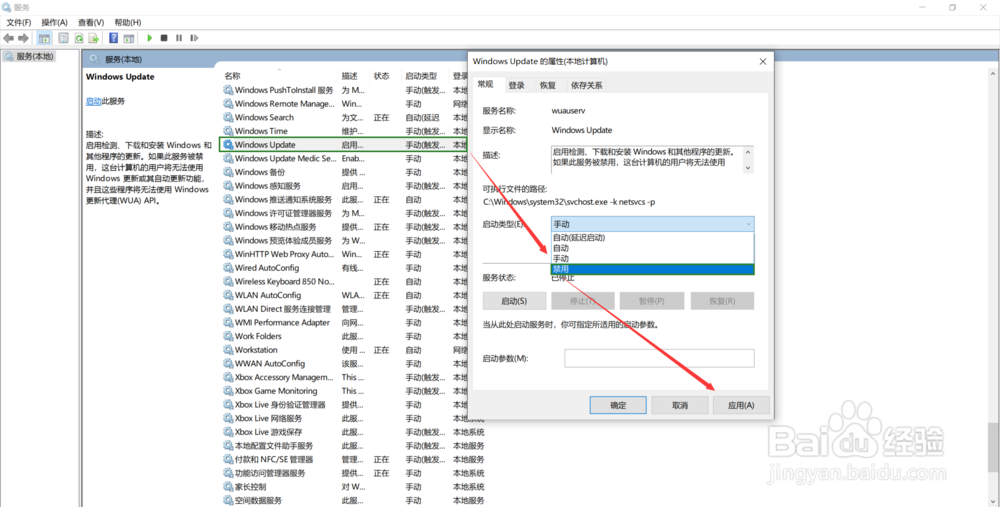Screen dimensions: 1000x507
Task: Choose 自动 from the startup type list
Action: point(652,248)
